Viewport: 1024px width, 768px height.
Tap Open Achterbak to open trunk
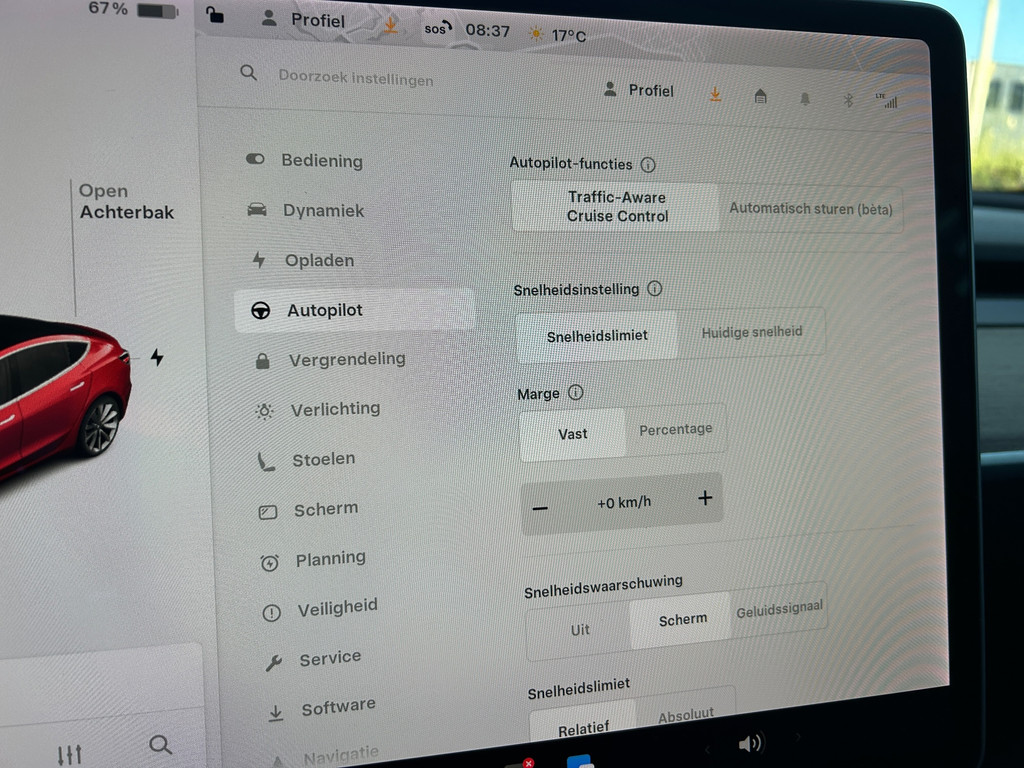[127, 202]
